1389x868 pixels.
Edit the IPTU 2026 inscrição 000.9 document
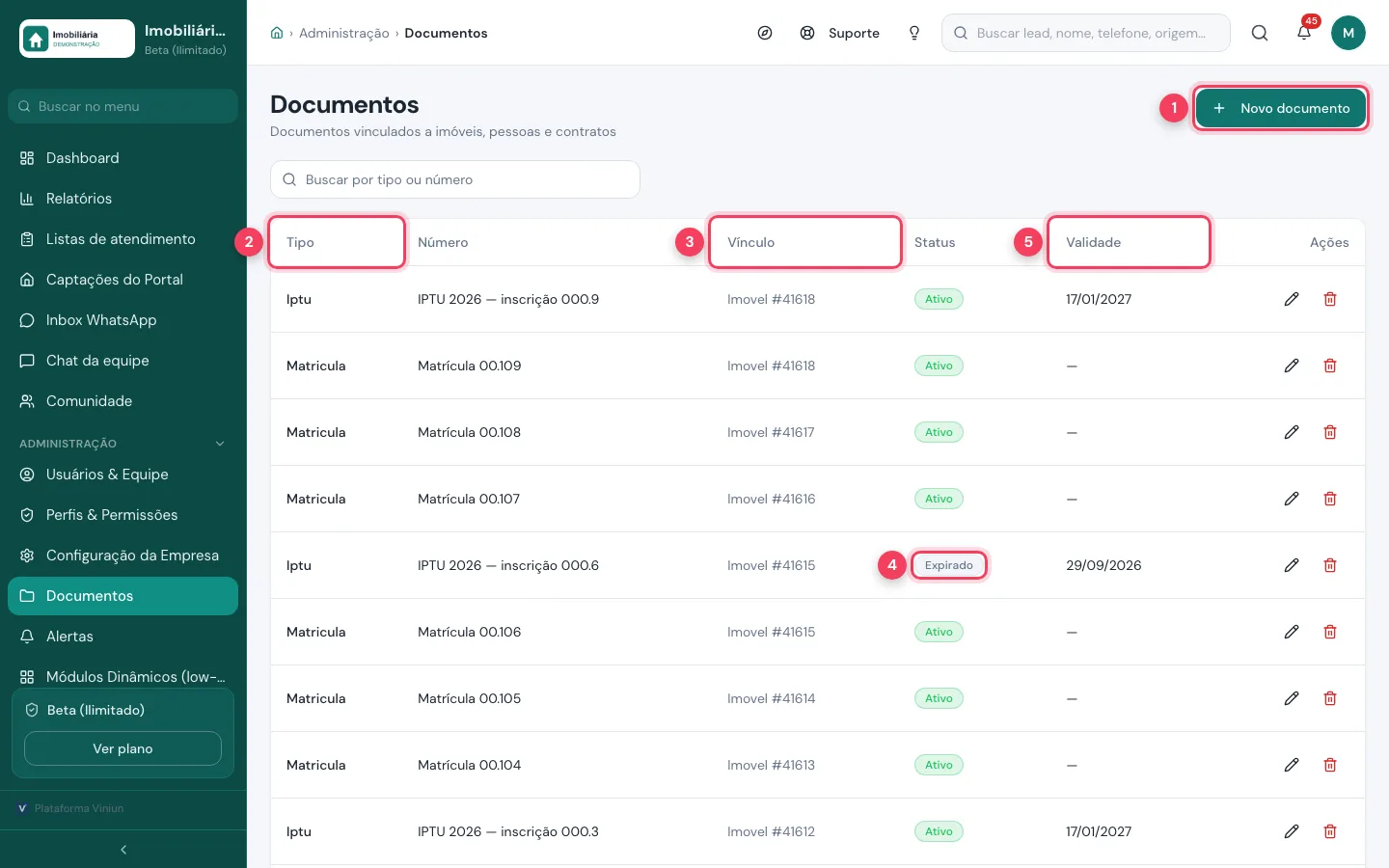click(1292, 299)
